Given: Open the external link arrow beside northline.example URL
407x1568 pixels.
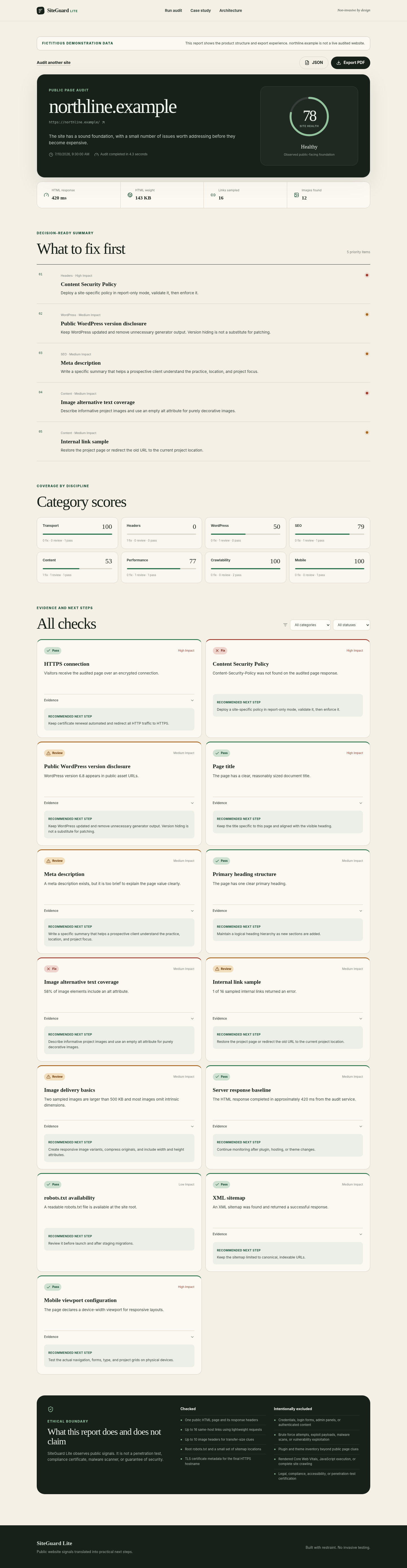Looking at the screenshot, I should [103, 122].
